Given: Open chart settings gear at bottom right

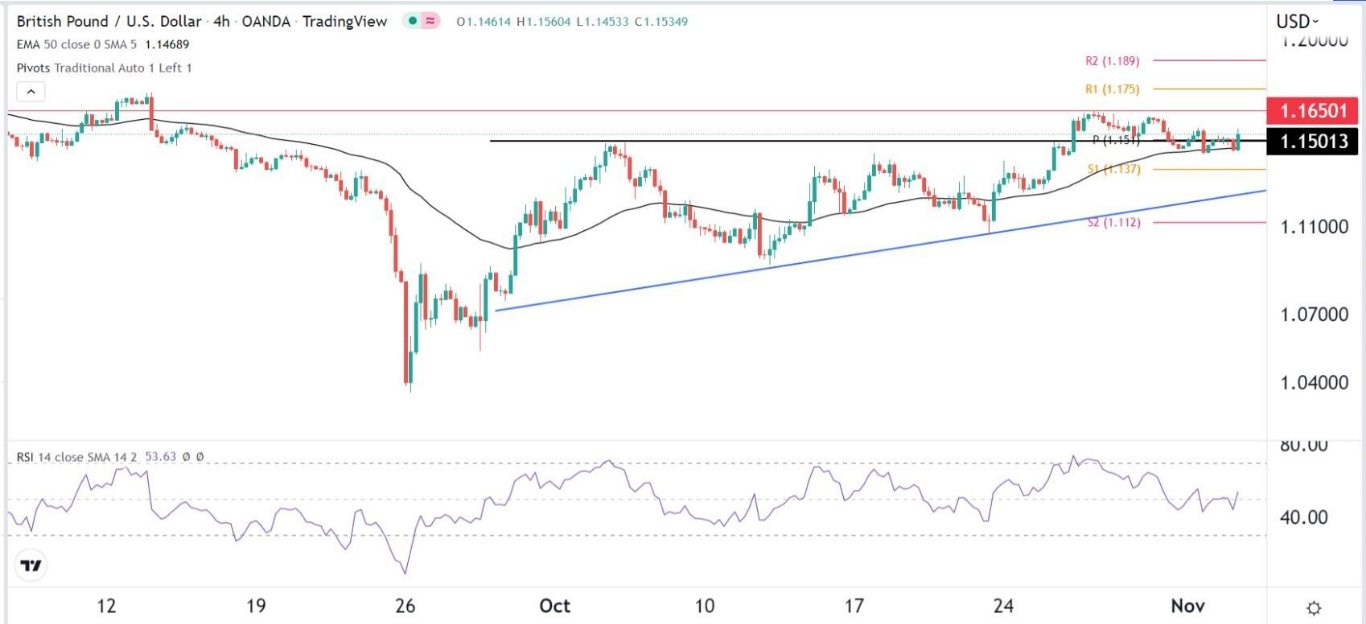Looking at the screenshot, I should (x=1314, y=608).
